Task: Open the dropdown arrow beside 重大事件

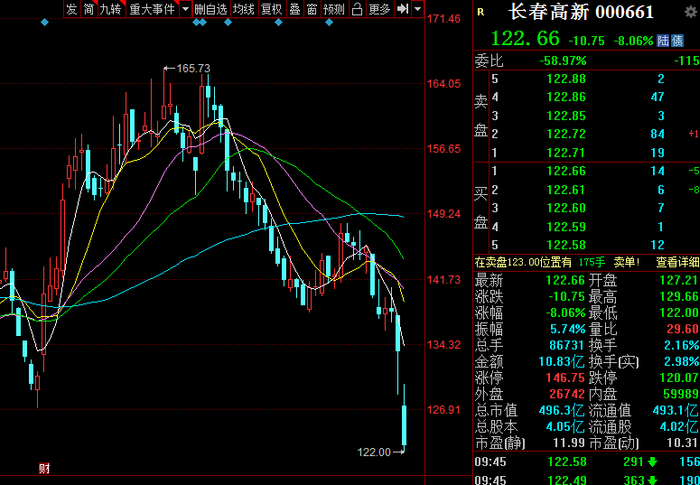Action: pos(186,9)
